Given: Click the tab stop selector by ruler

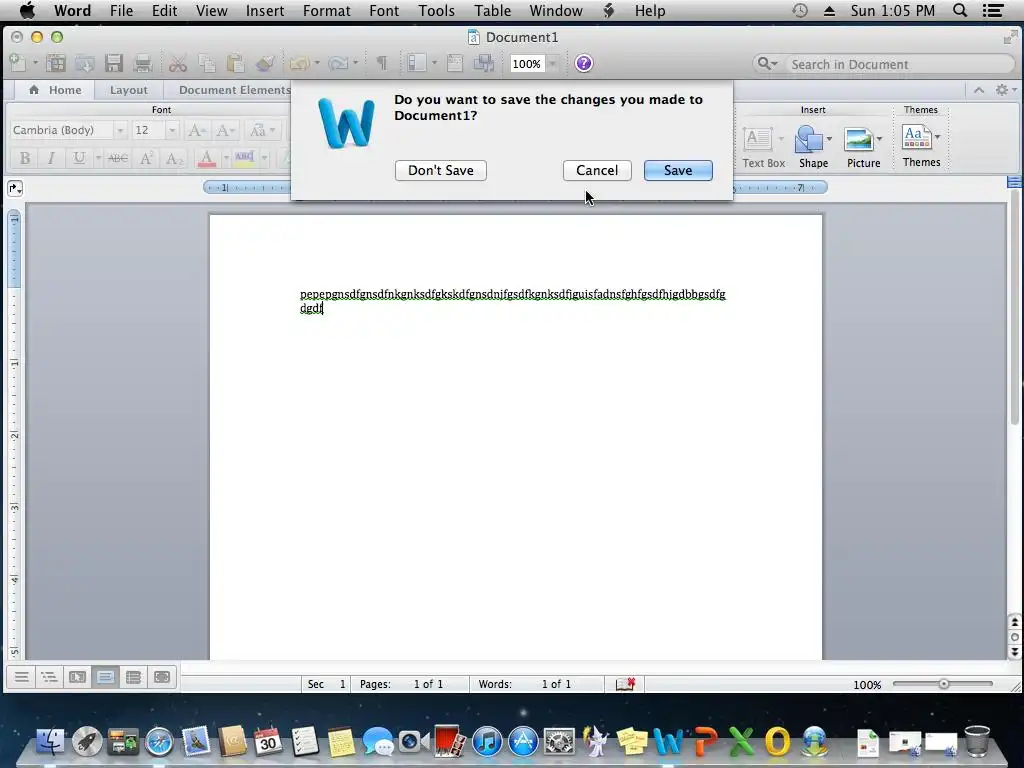Looking at the screenshot, I should 15,189.
